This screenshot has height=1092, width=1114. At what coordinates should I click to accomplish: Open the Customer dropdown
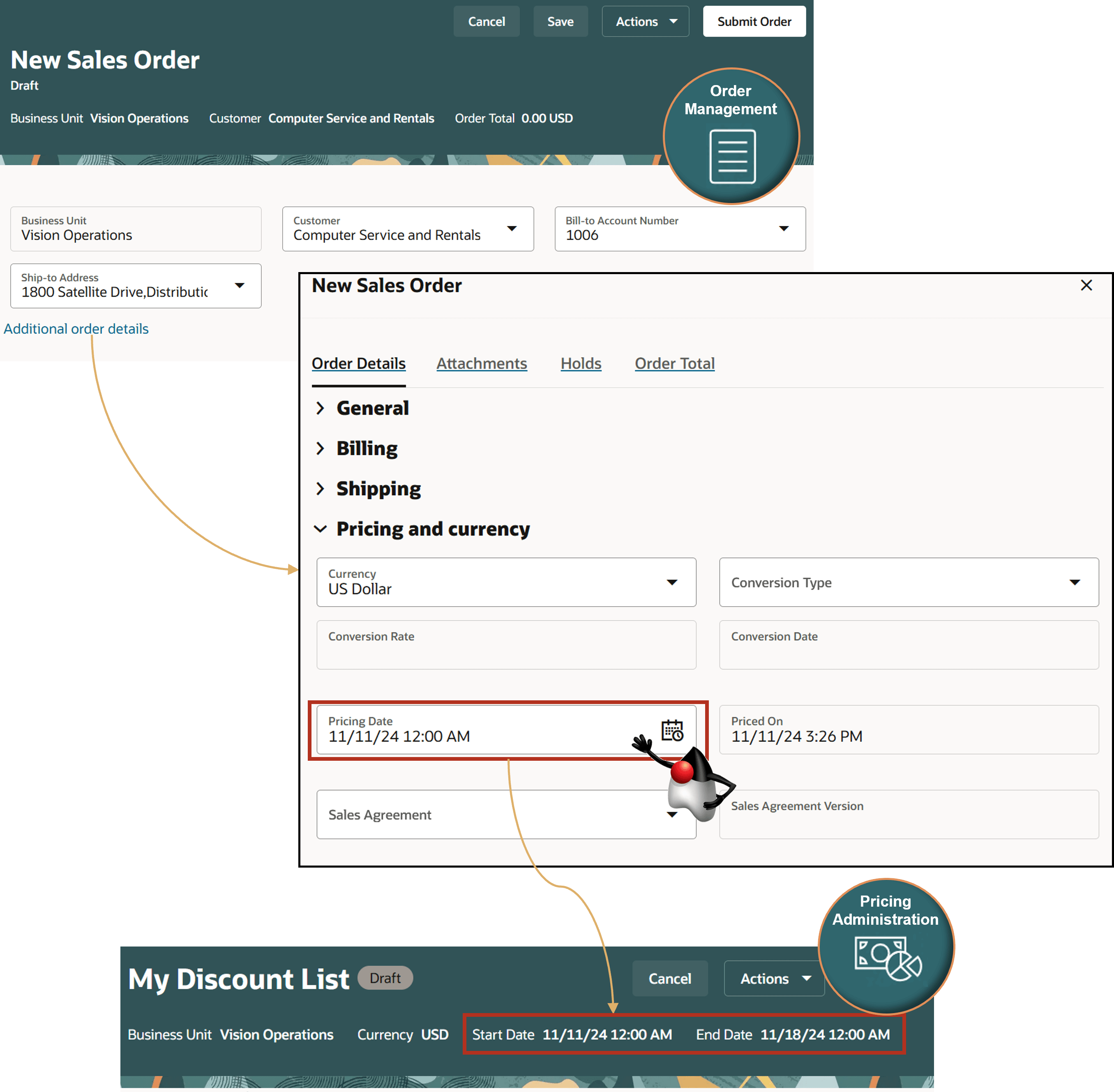512,228
